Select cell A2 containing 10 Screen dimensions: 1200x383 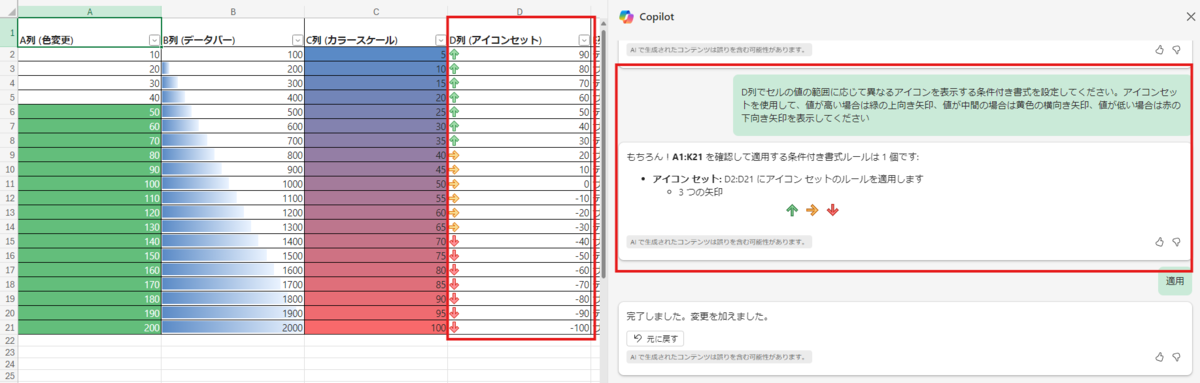coord(90,54)
